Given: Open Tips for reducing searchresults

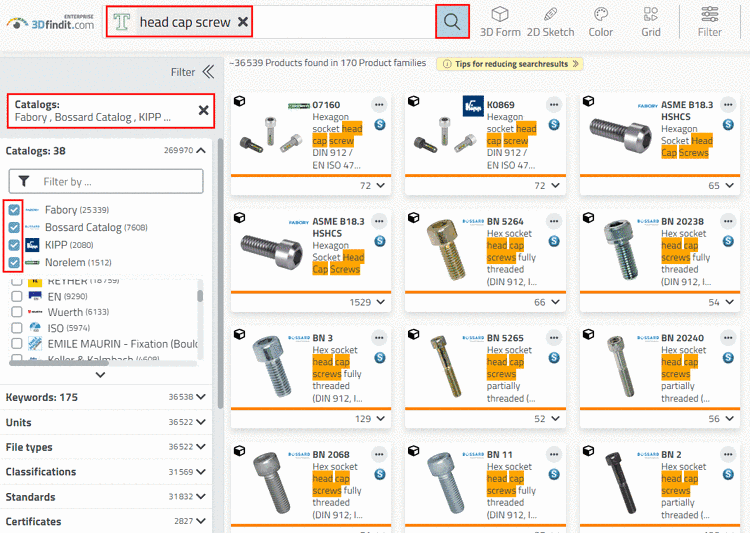Looking at the screenshot, I should (510, 64).
